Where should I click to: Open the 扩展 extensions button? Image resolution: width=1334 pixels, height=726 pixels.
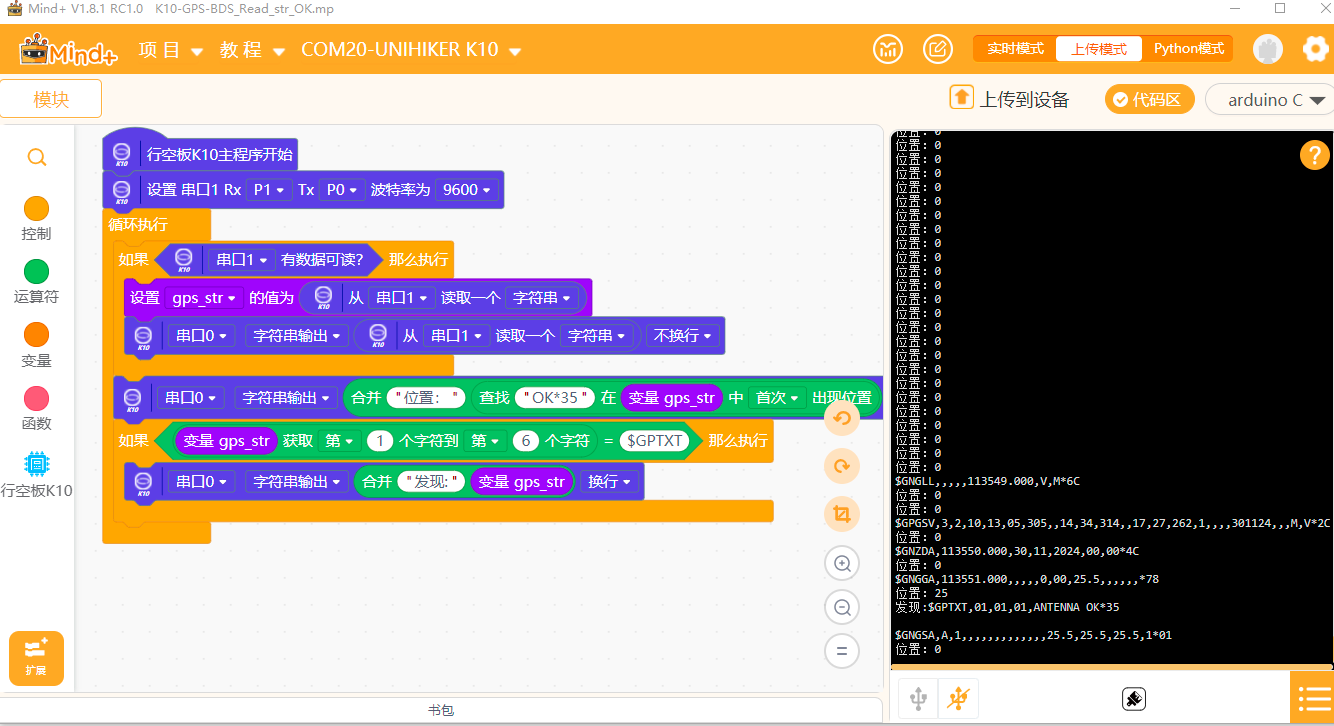click(x=36, y=658)
